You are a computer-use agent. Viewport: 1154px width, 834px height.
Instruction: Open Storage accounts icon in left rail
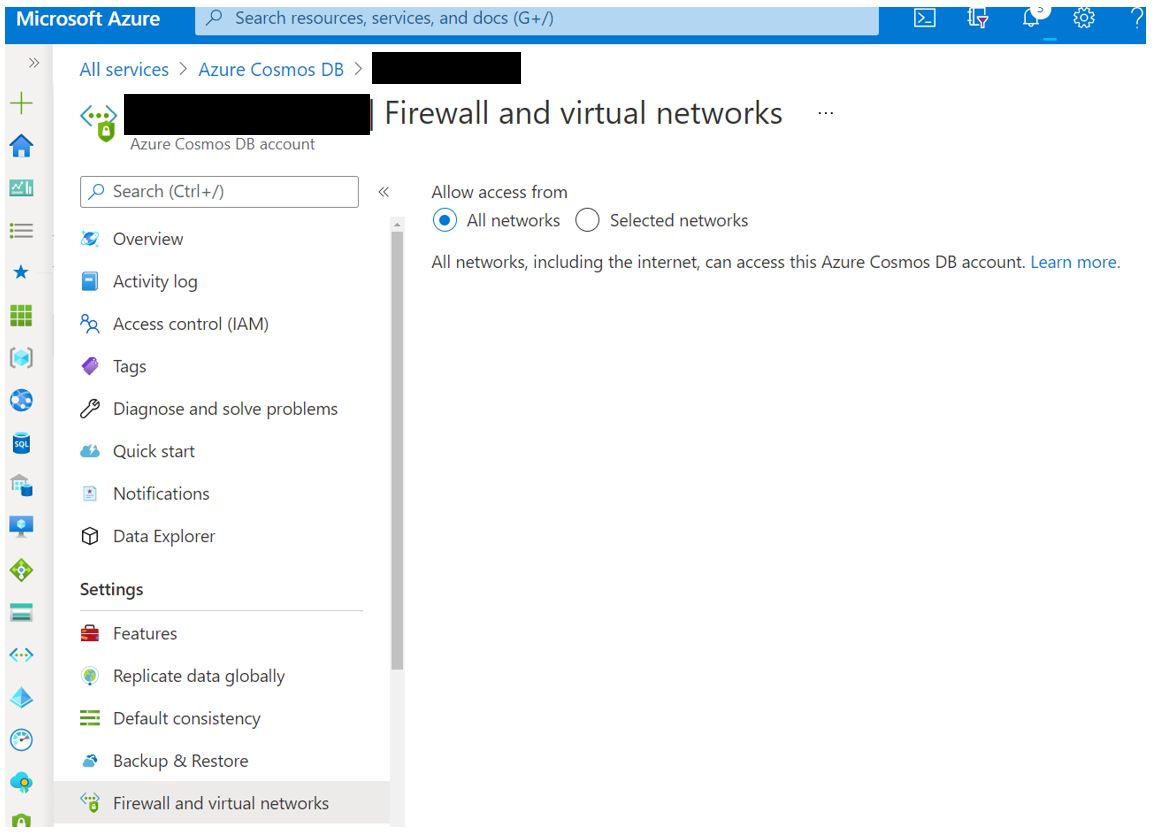(x=21, y=612)
